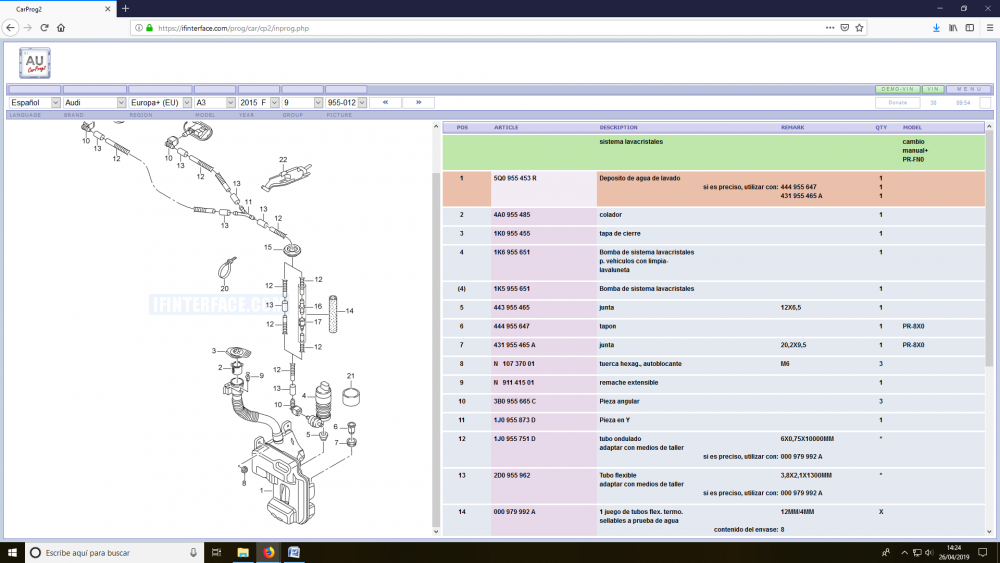The image size is (1000, 563).
Task: Click the 'tapa de cierre' description
Action: pyautogui.click(x=619, y=233)
